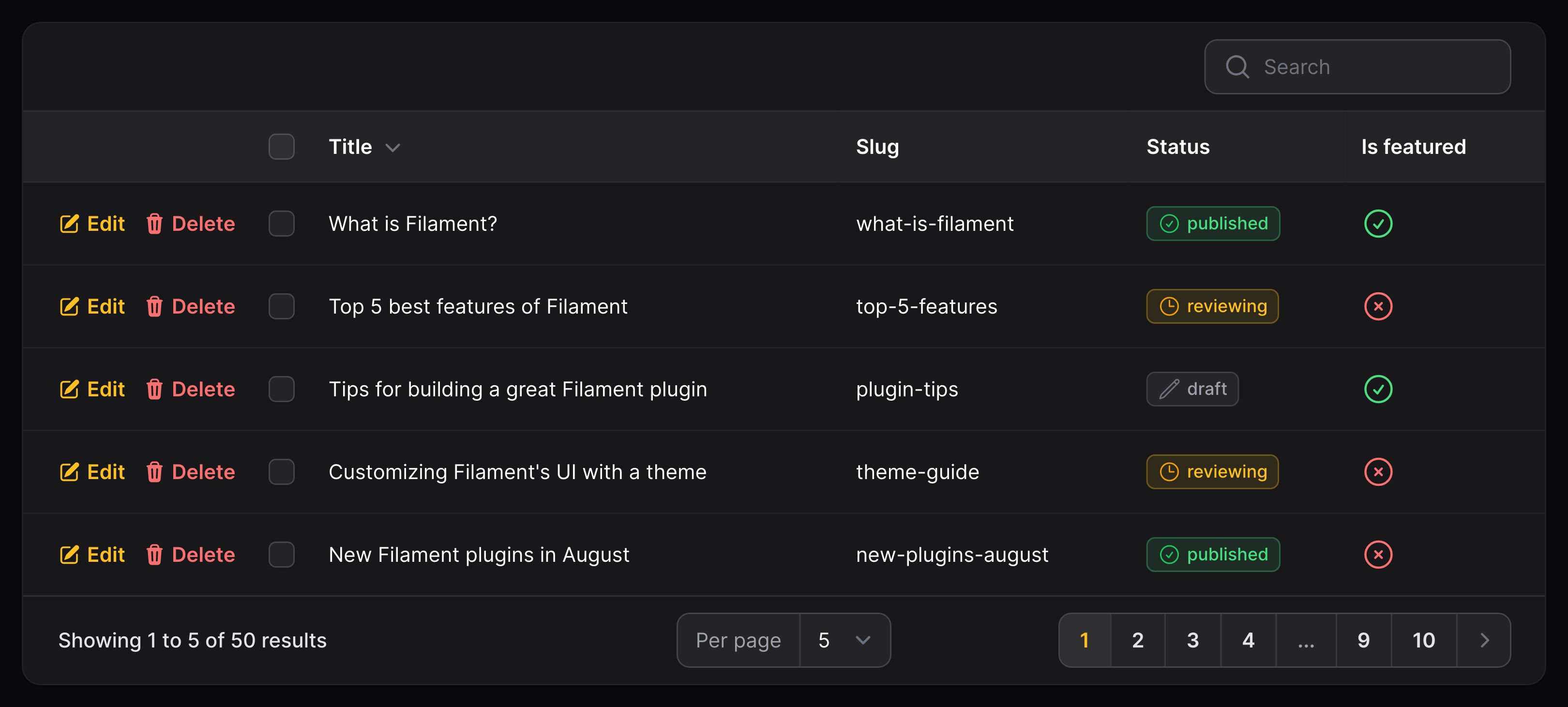This screenshot has height=707, width=1568.
Task: Click the draft status badge with pencil icon
Action: (x=1192, y=389)
